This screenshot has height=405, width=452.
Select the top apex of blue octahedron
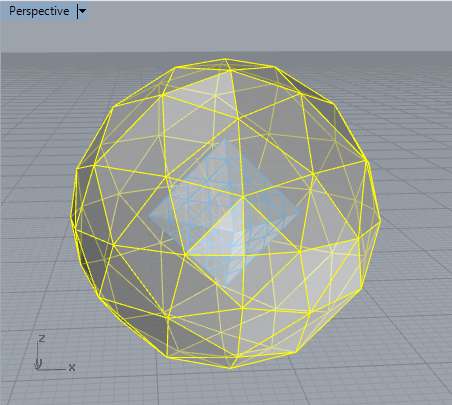(x=225, y=138)
